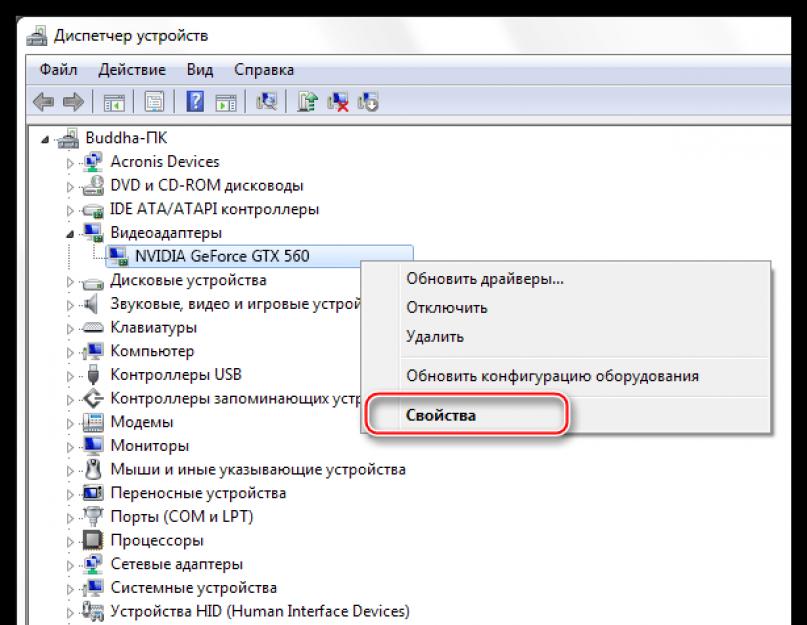Expand the Клавиатуры node
Screen dimensions: 807x625
(x=70, y=328)
